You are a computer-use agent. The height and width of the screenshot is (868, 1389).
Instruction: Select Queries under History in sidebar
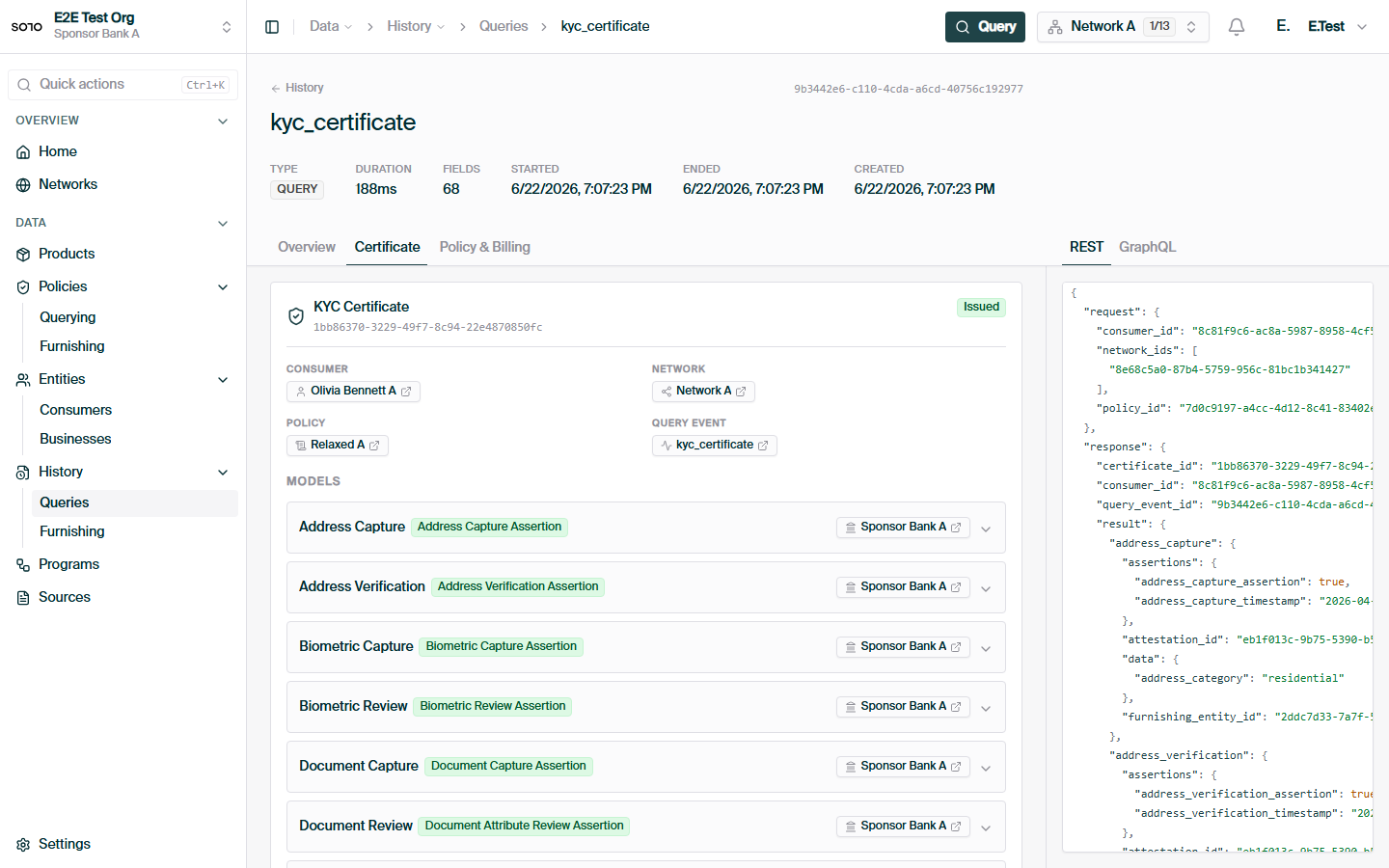(135, 503)
